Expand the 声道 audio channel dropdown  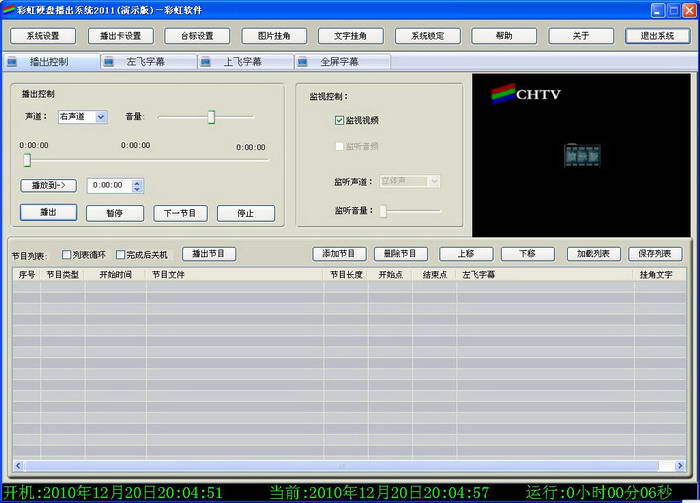point(101,117)
